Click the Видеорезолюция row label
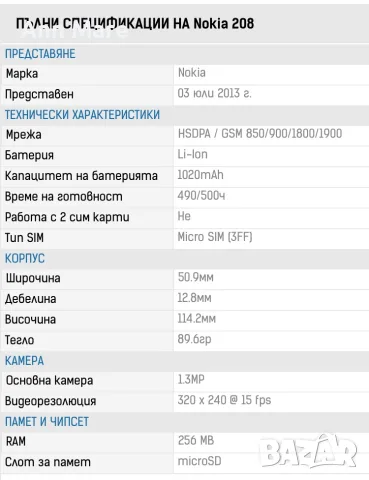Image resolution: width=369 pixels, height=480 pixels. 51,401
